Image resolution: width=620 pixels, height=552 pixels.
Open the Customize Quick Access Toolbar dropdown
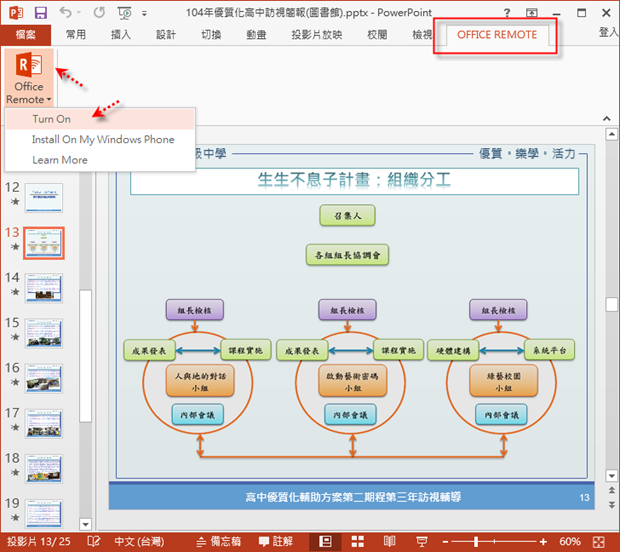[x=144, y=14]
